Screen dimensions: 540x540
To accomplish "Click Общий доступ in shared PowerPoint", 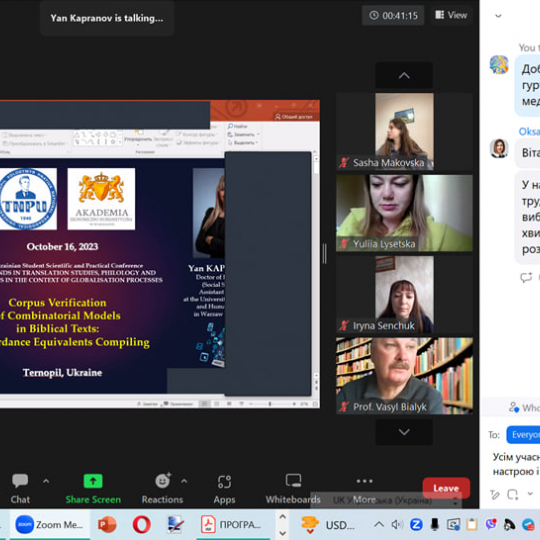I will click(x=294, y=117).
